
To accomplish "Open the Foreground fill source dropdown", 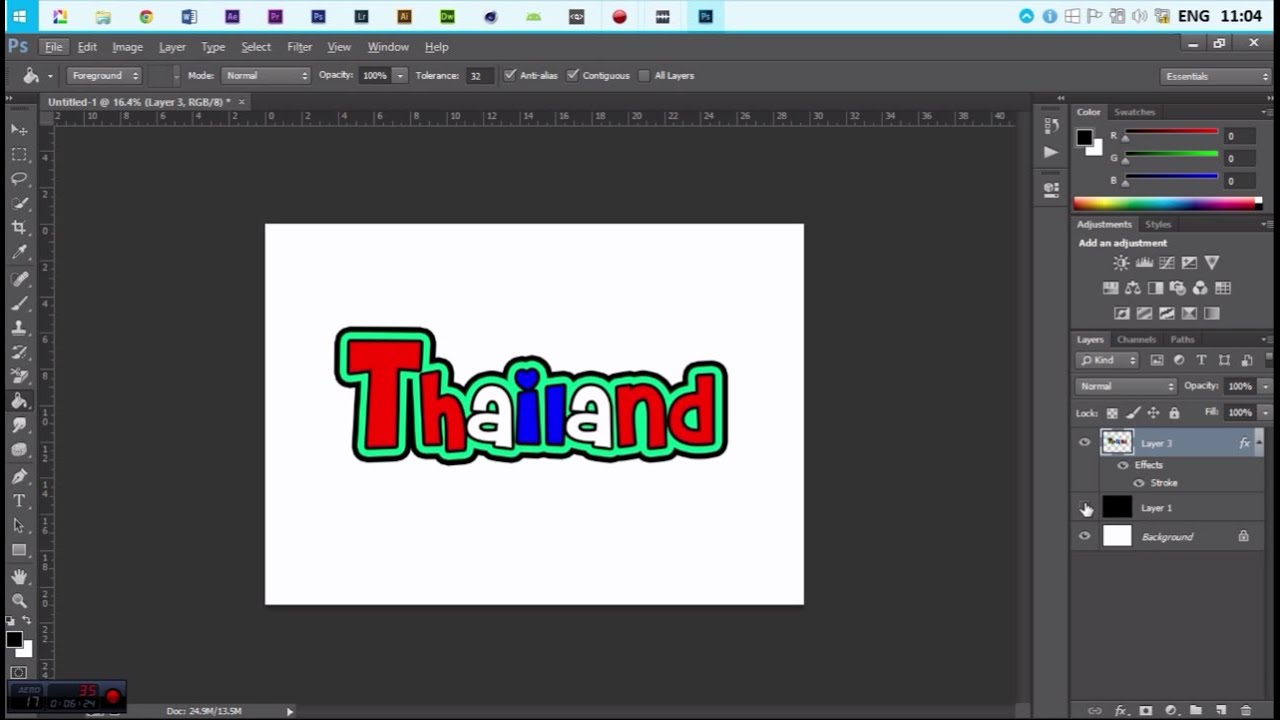I will pos(105,75).
